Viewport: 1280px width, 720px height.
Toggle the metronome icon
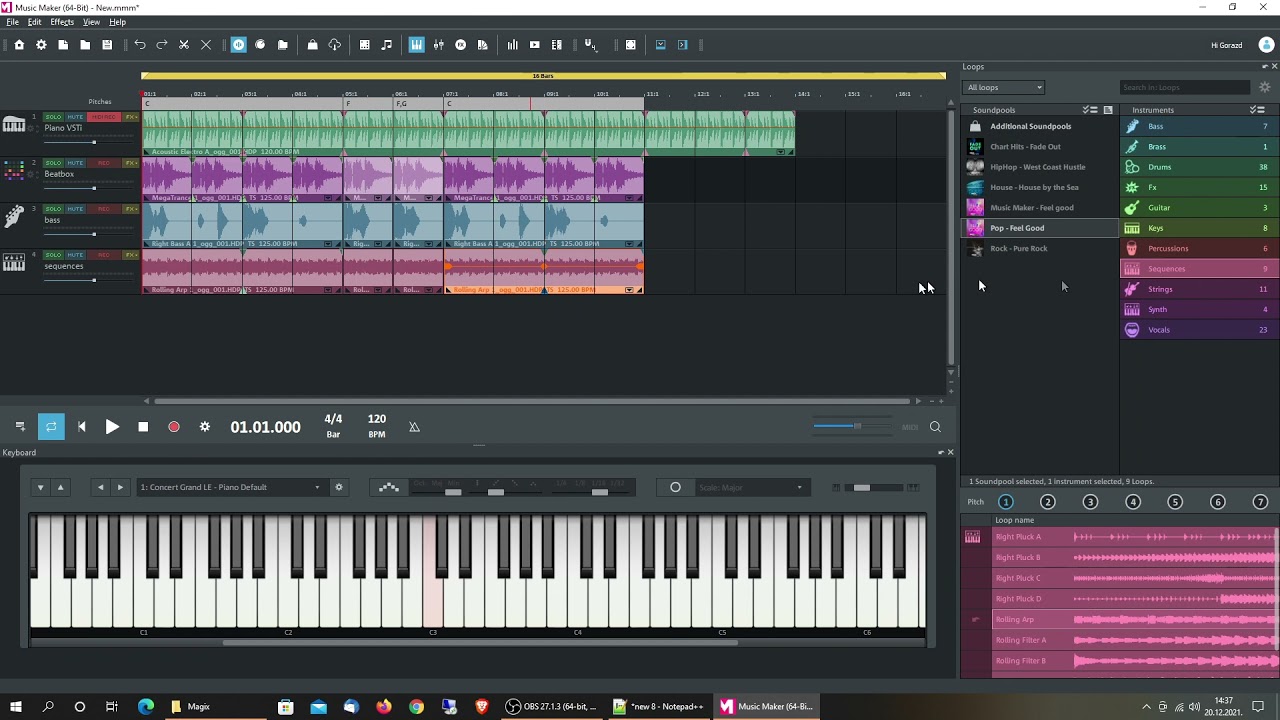click(x=414, y=427)
